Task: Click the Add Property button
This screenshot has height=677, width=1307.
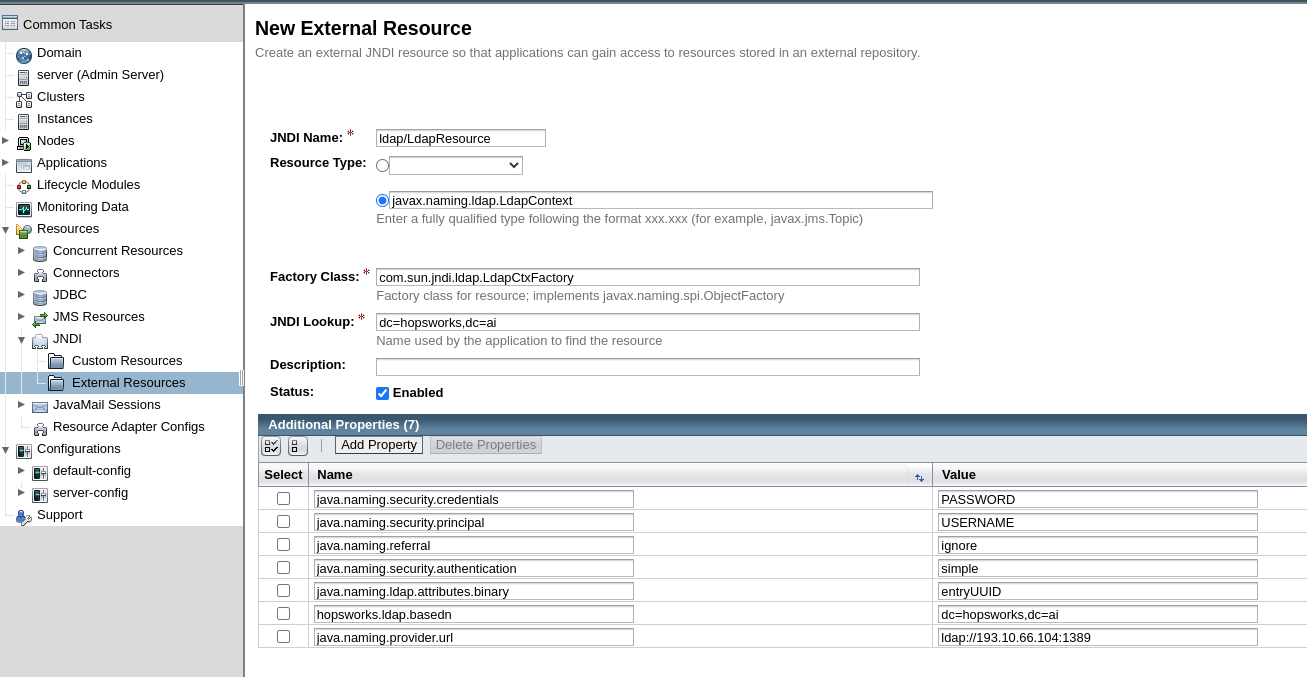Action: click(378, 445)
